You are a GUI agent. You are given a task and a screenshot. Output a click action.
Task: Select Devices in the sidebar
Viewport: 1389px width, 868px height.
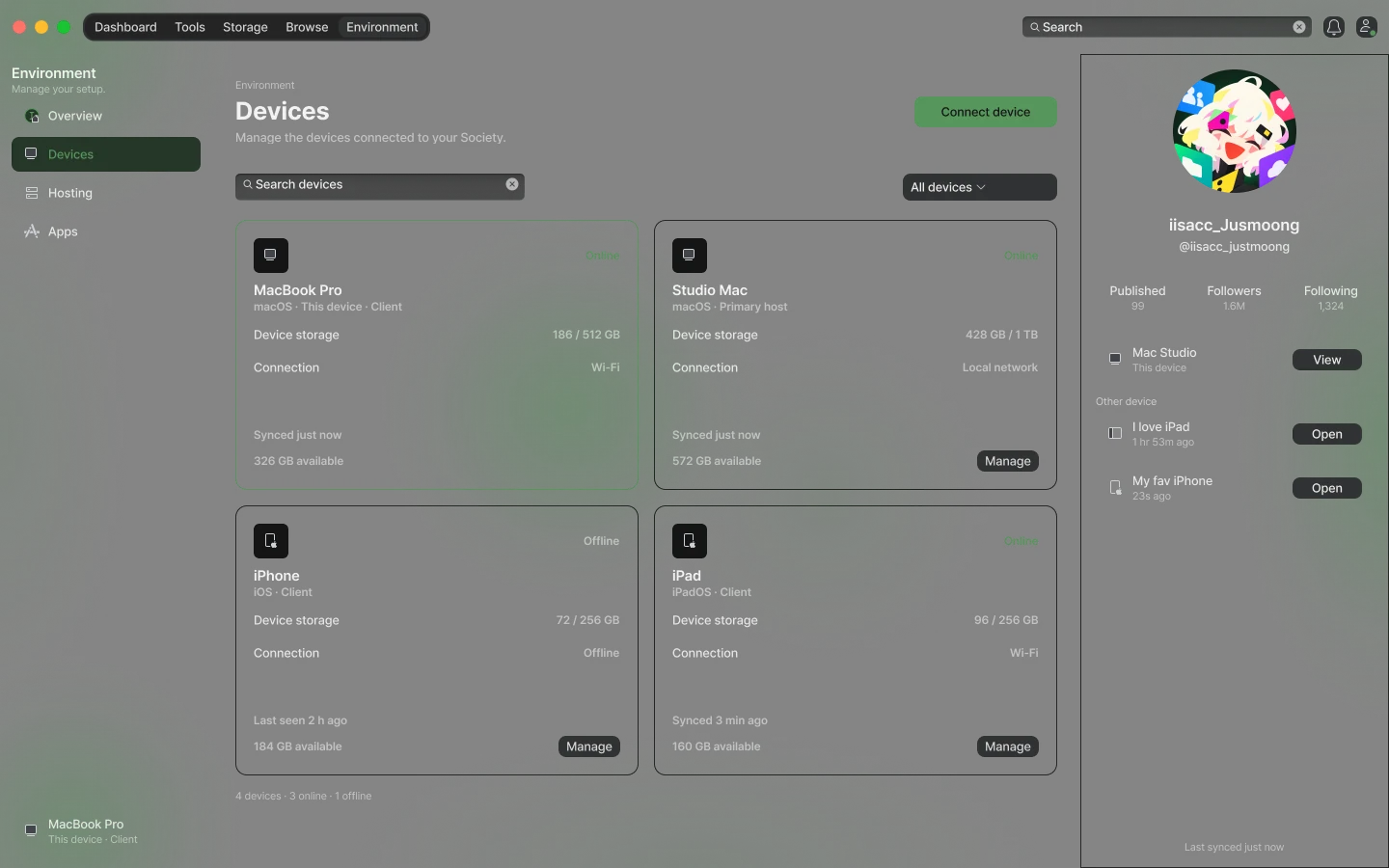pyautogui.click(x=106, y=154)
